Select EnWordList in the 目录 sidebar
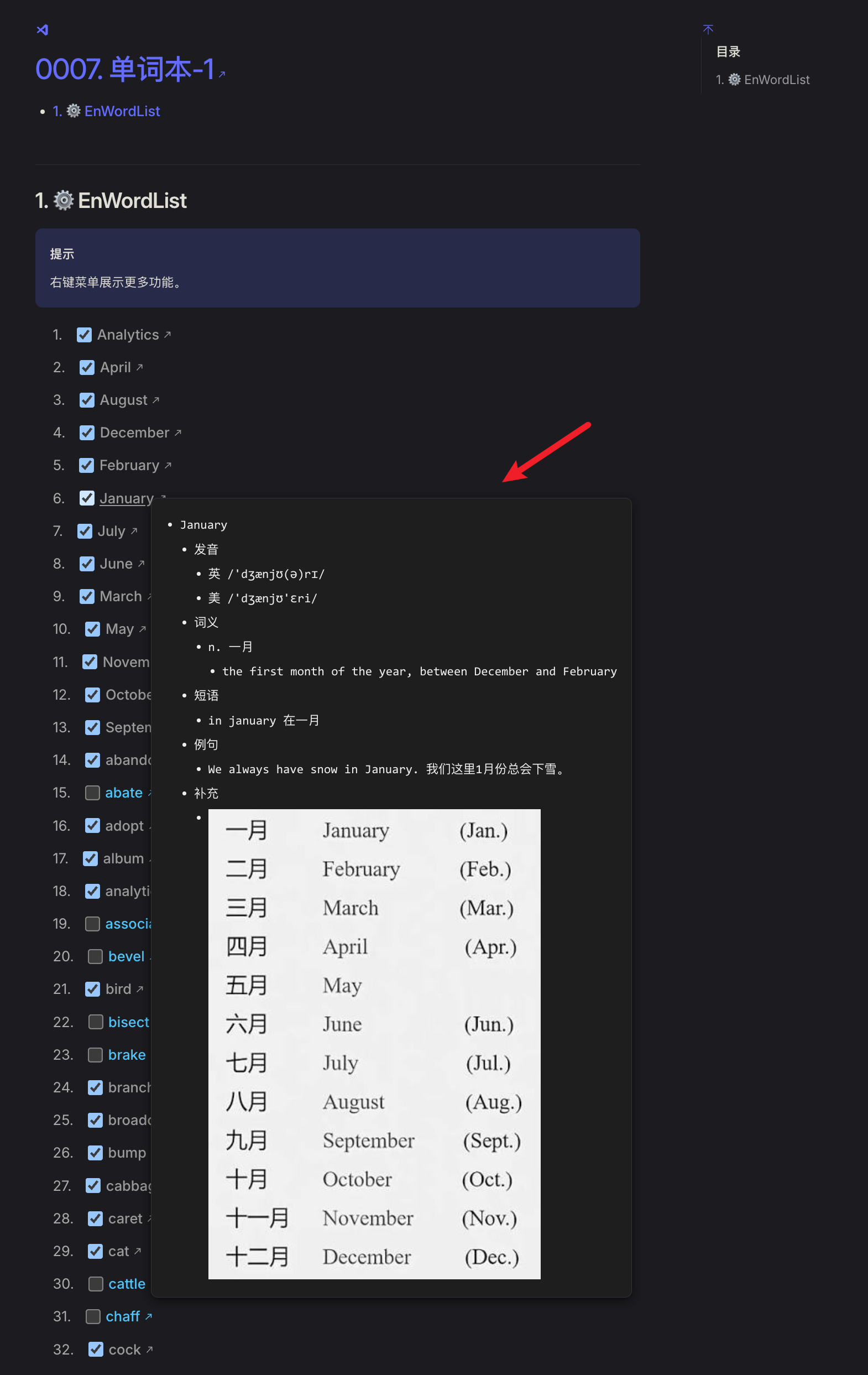Image resolution: width=868 pixels, height=1375 pixels. (x=776, y=80)
